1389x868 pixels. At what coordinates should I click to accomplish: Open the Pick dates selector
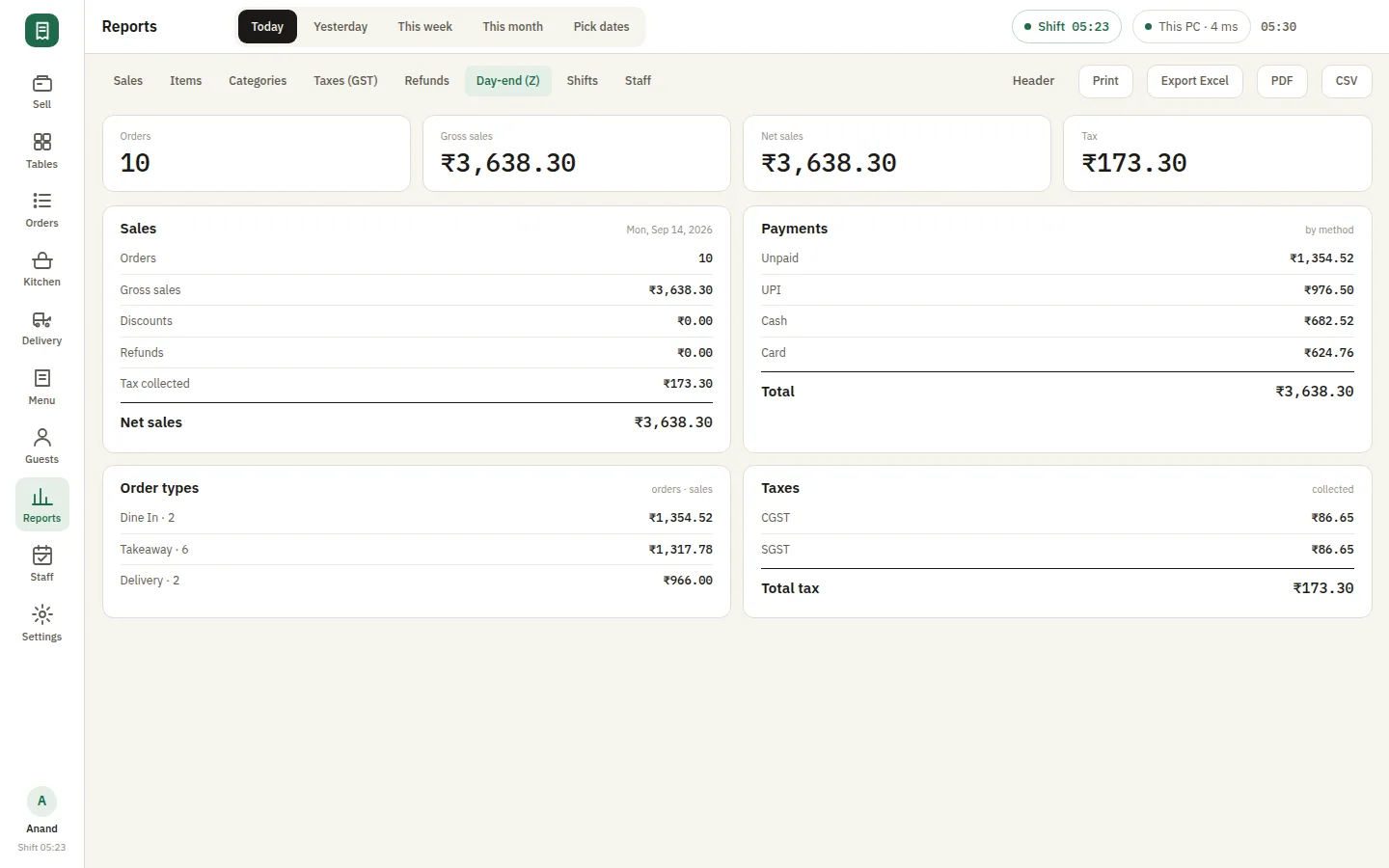pos(601,27)
